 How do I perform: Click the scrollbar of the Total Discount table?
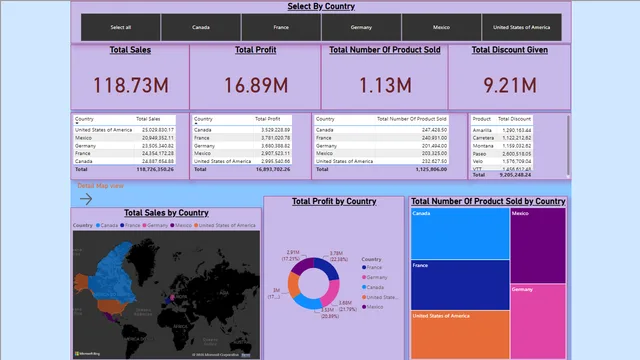(568, 145)
